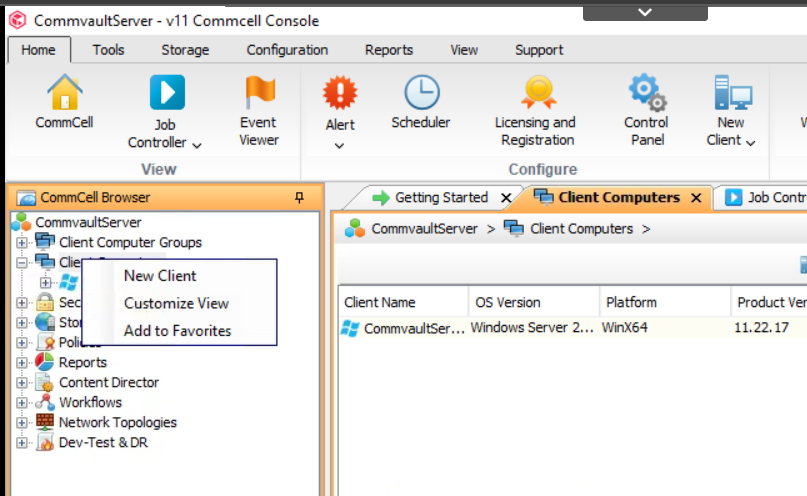This screenshot has width=807, height=496.
Task: Close the Getting Started tab
Action: click(x=506, y=198)
